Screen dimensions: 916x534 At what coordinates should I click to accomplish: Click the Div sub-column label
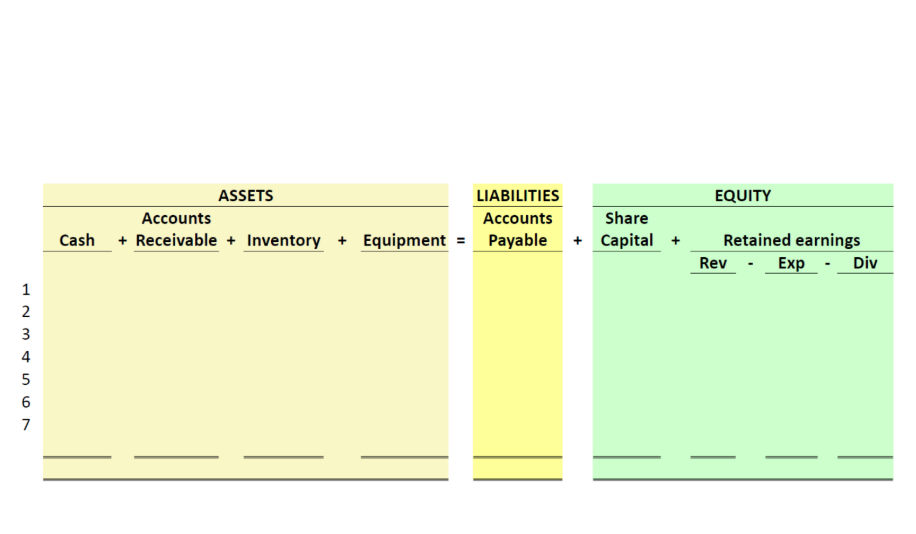[865, 263]
